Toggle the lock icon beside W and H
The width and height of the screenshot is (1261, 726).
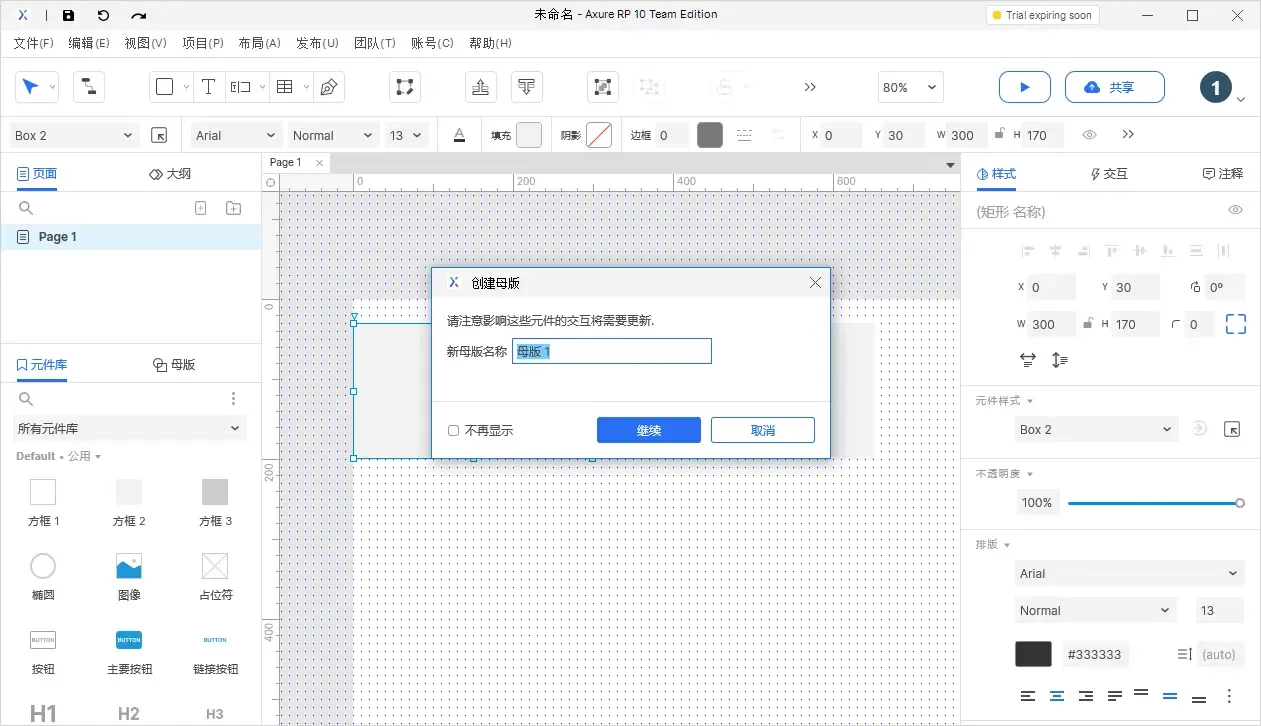coord(1001,134)
